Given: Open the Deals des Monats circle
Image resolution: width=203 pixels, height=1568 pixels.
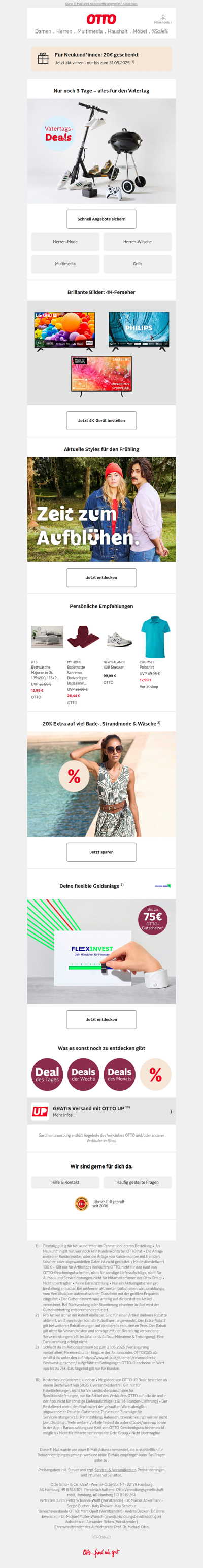Looking at the screenshot, I should point(120,1074).
